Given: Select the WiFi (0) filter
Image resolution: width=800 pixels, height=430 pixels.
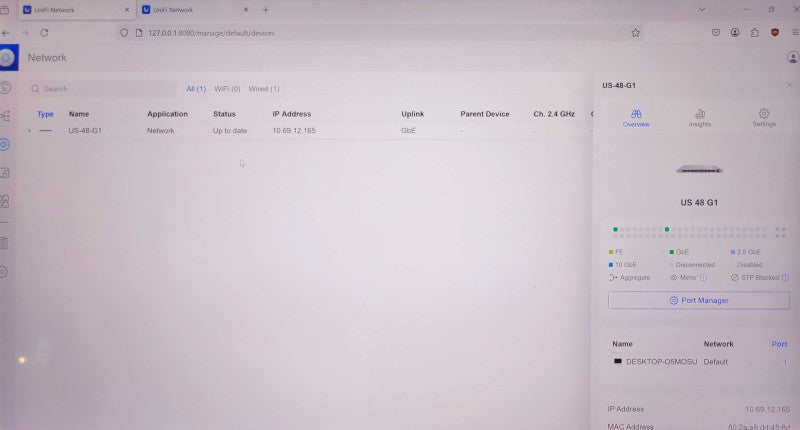Looking at the screenshot, I should pos(227,89).
